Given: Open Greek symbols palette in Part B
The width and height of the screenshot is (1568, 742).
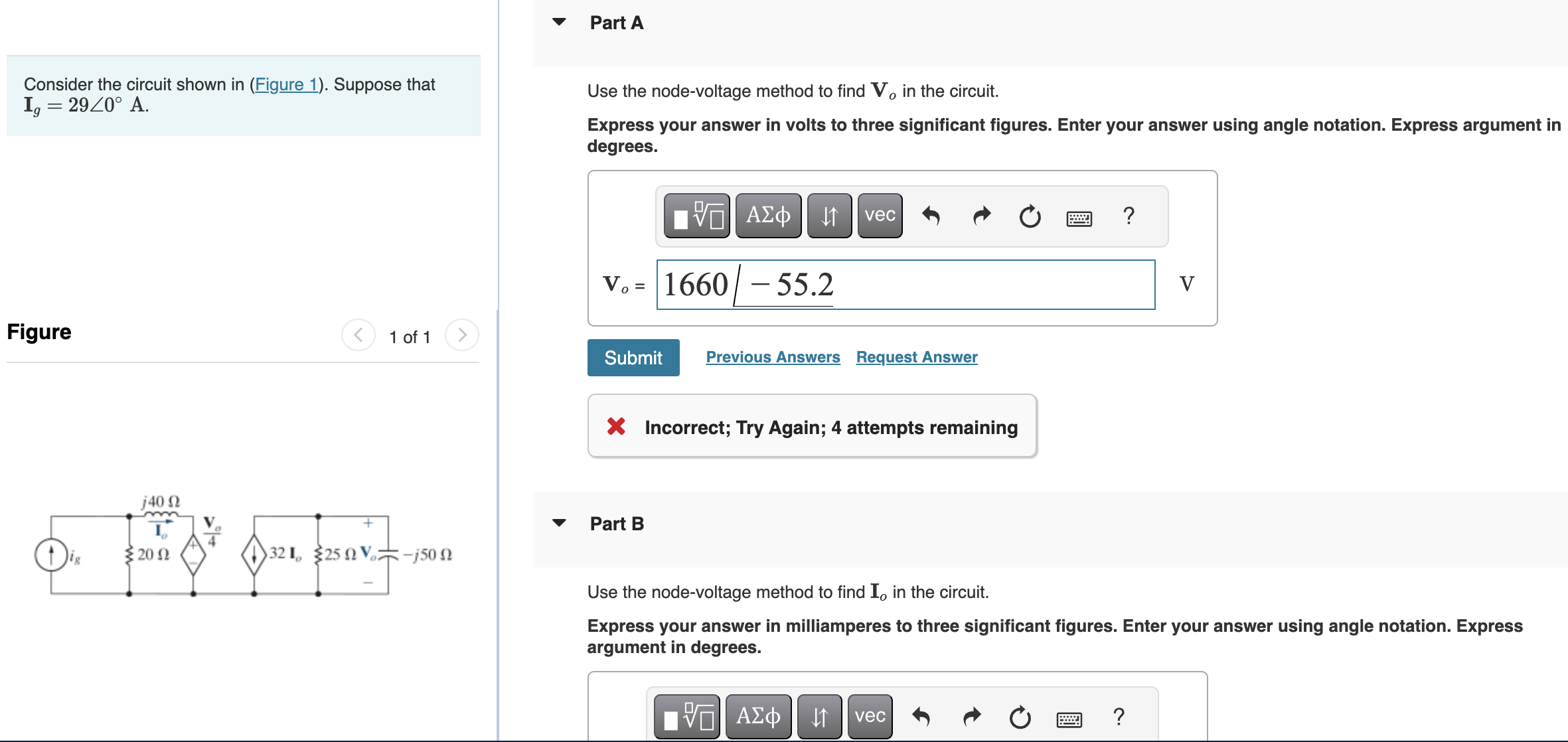Looking at the screenshot, I should click(758, 717).
